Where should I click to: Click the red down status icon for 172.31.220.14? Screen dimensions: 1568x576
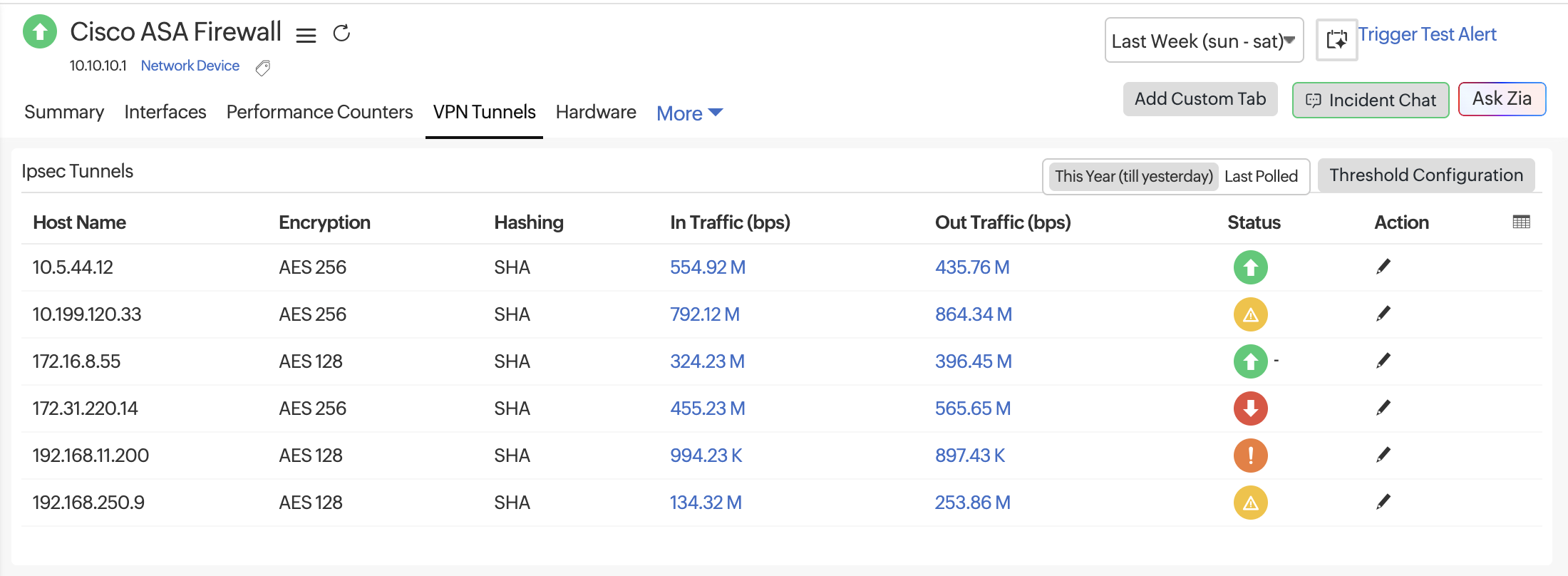[1250, 408]
